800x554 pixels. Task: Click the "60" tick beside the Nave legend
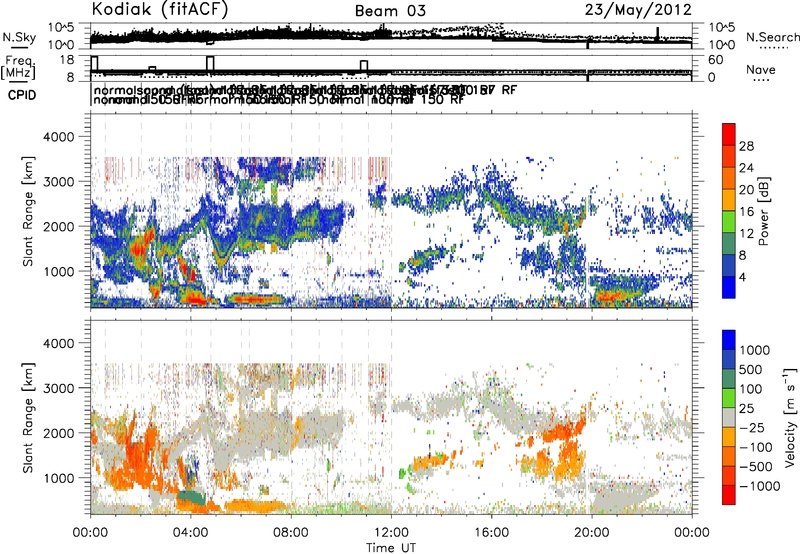pos(716,60)
